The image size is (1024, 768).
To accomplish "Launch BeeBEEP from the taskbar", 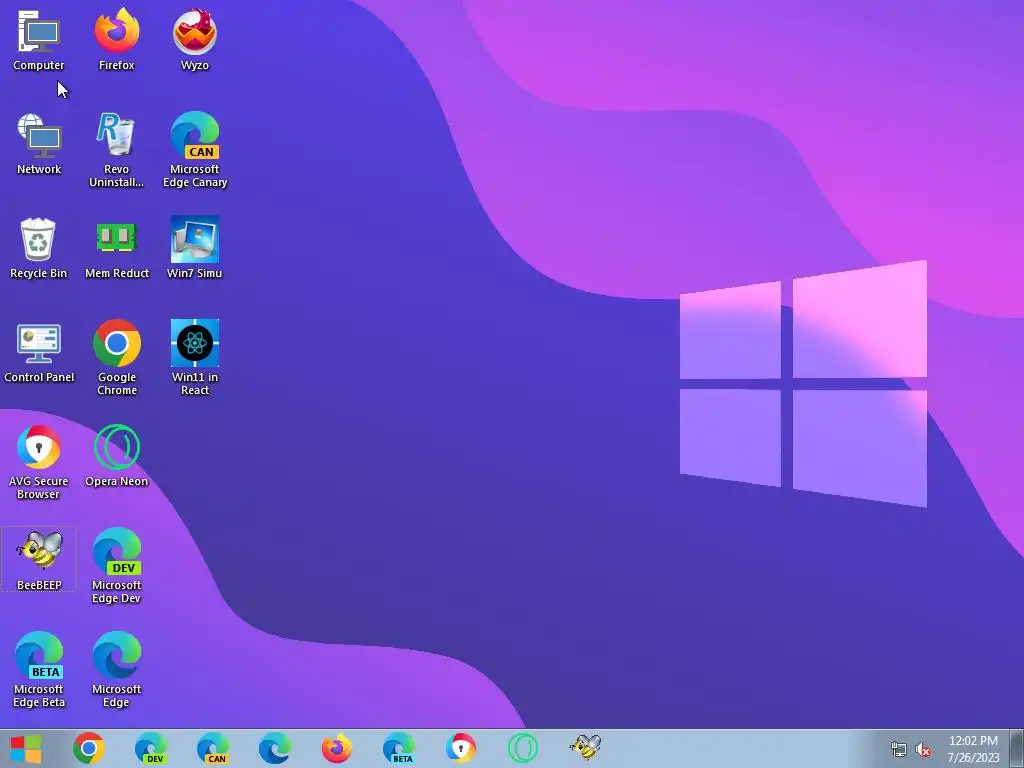I will 585,747.
